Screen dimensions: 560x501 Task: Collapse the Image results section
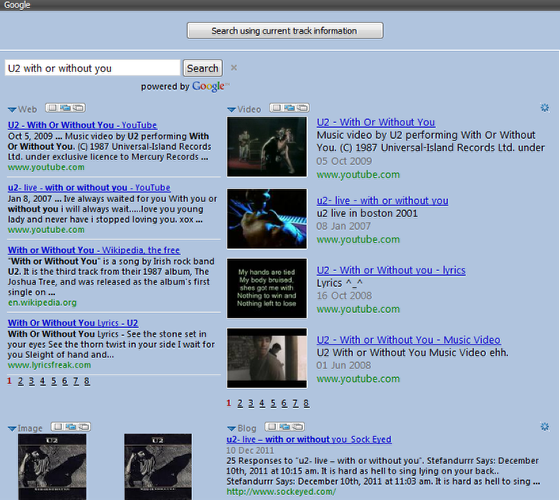12,429
